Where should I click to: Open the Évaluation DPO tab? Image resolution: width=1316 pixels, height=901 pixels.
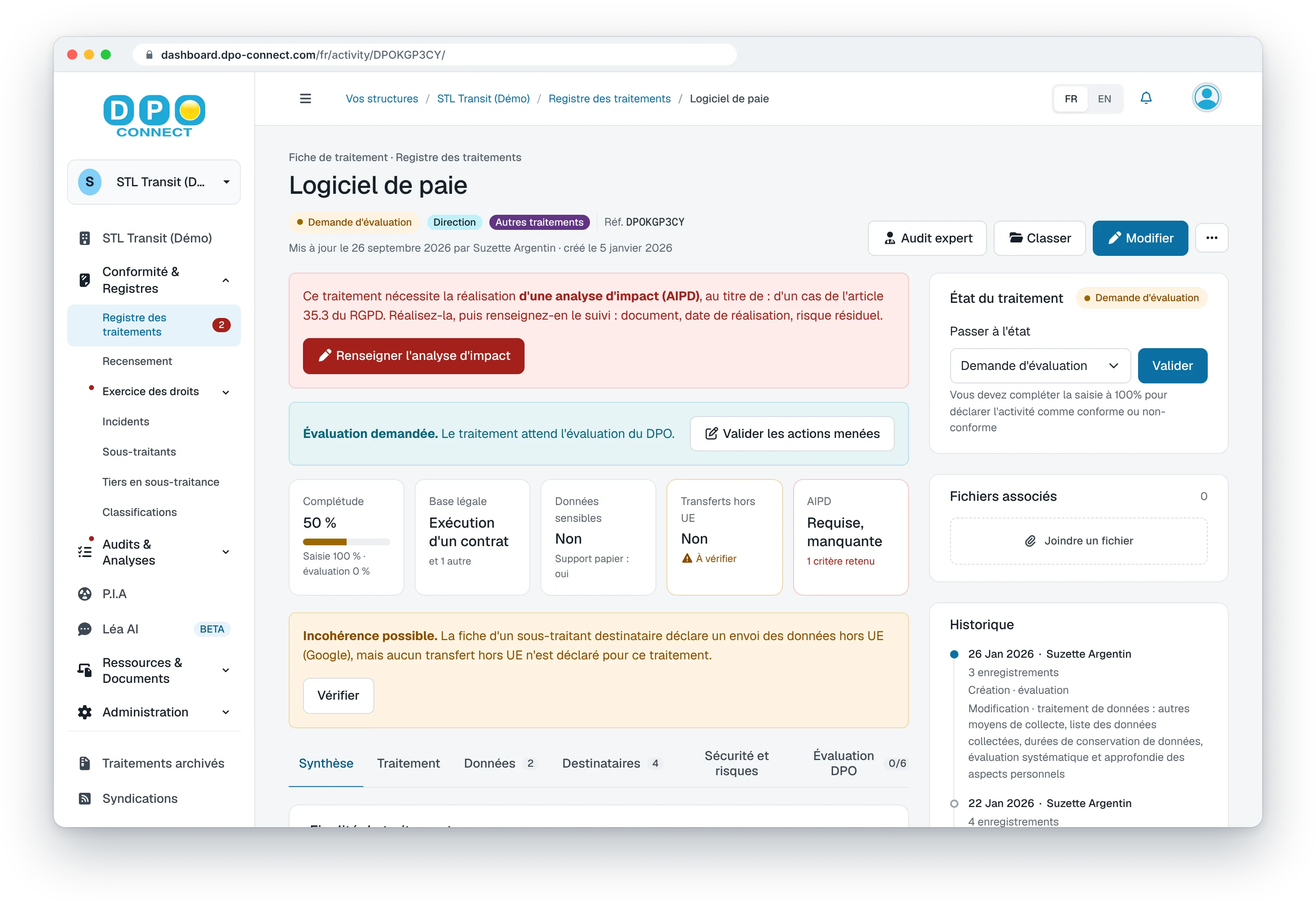855,763
